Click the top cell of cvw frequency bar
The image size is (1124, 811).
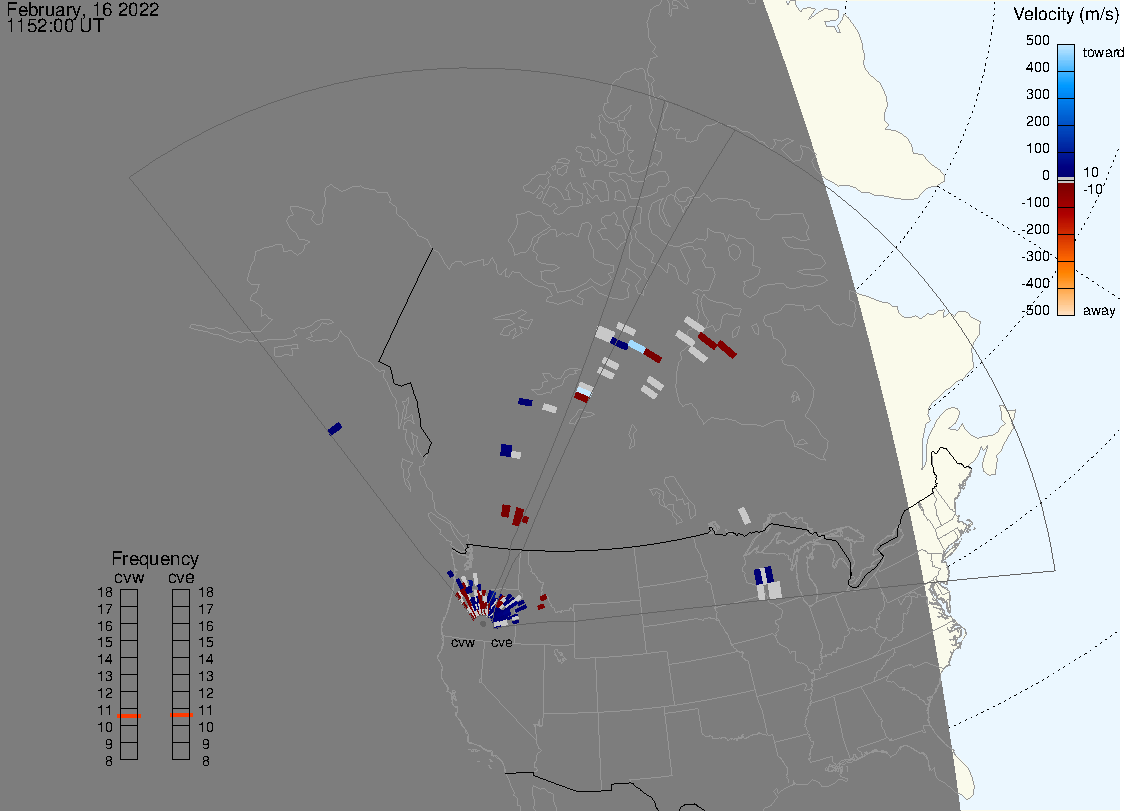[x=129, y=598]
